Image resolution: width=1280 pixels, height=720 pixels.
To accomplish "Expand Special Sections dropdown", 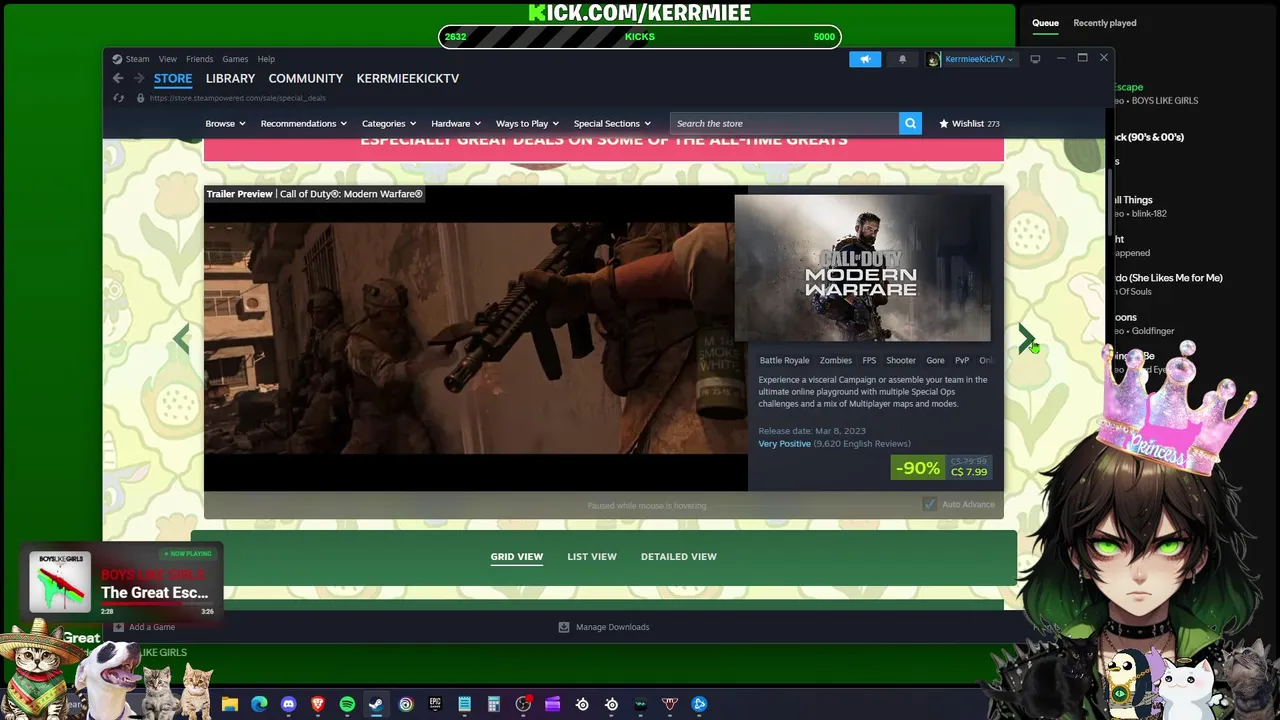I will 612,123.
